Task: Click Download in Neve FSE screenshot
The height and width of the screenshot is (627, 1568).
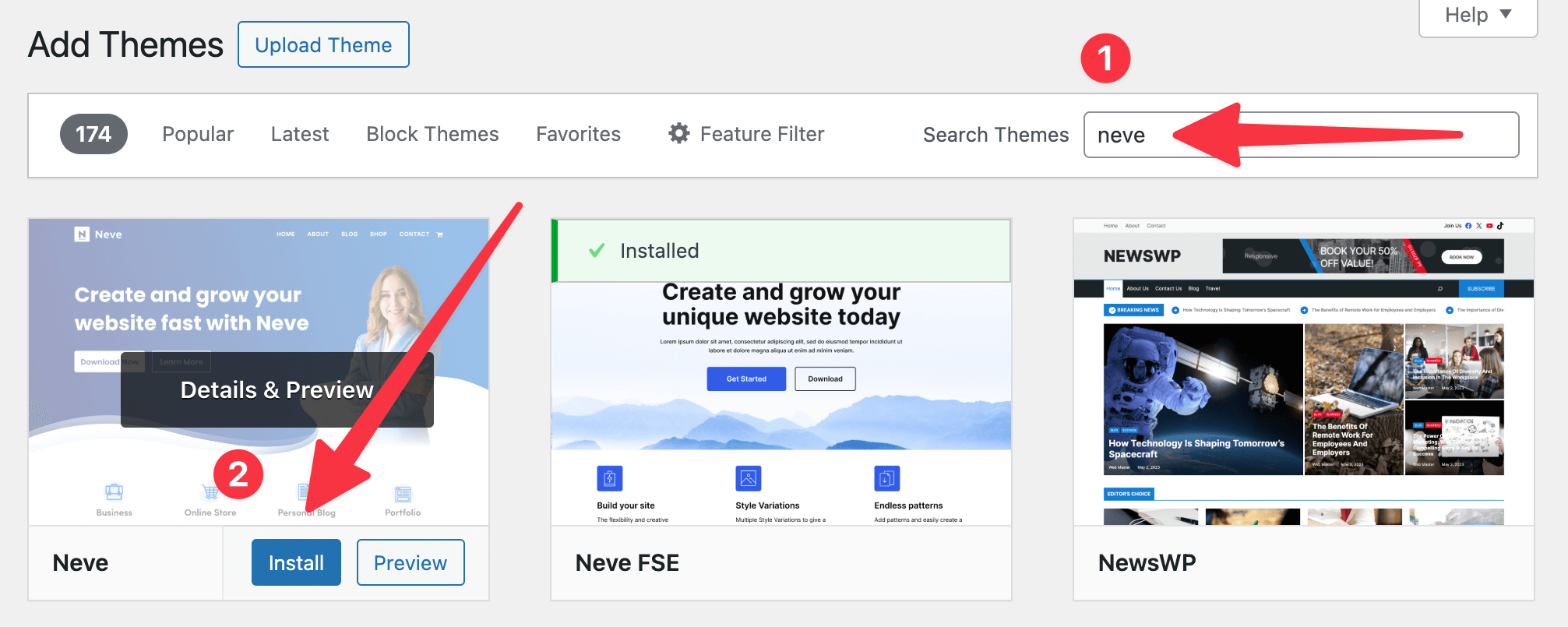Action: pyautogui.click(x=825, y=379)
